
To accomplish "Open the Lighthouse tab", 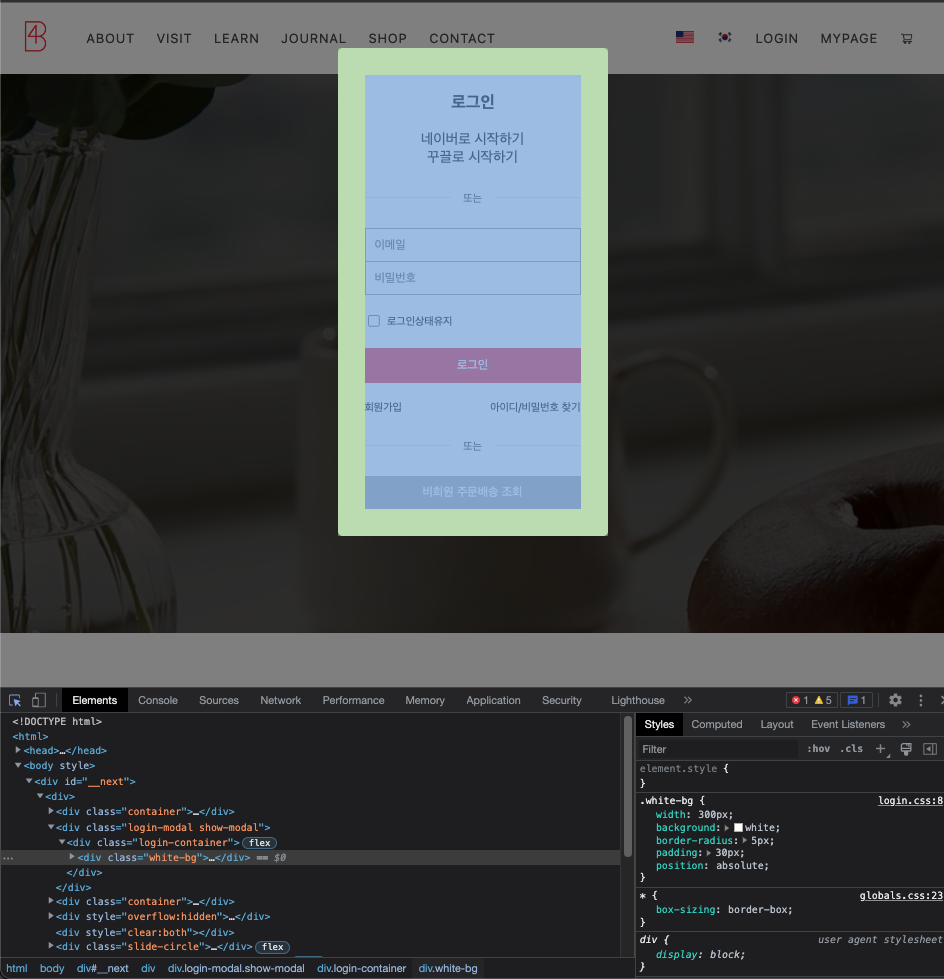I will pos(637,701).
